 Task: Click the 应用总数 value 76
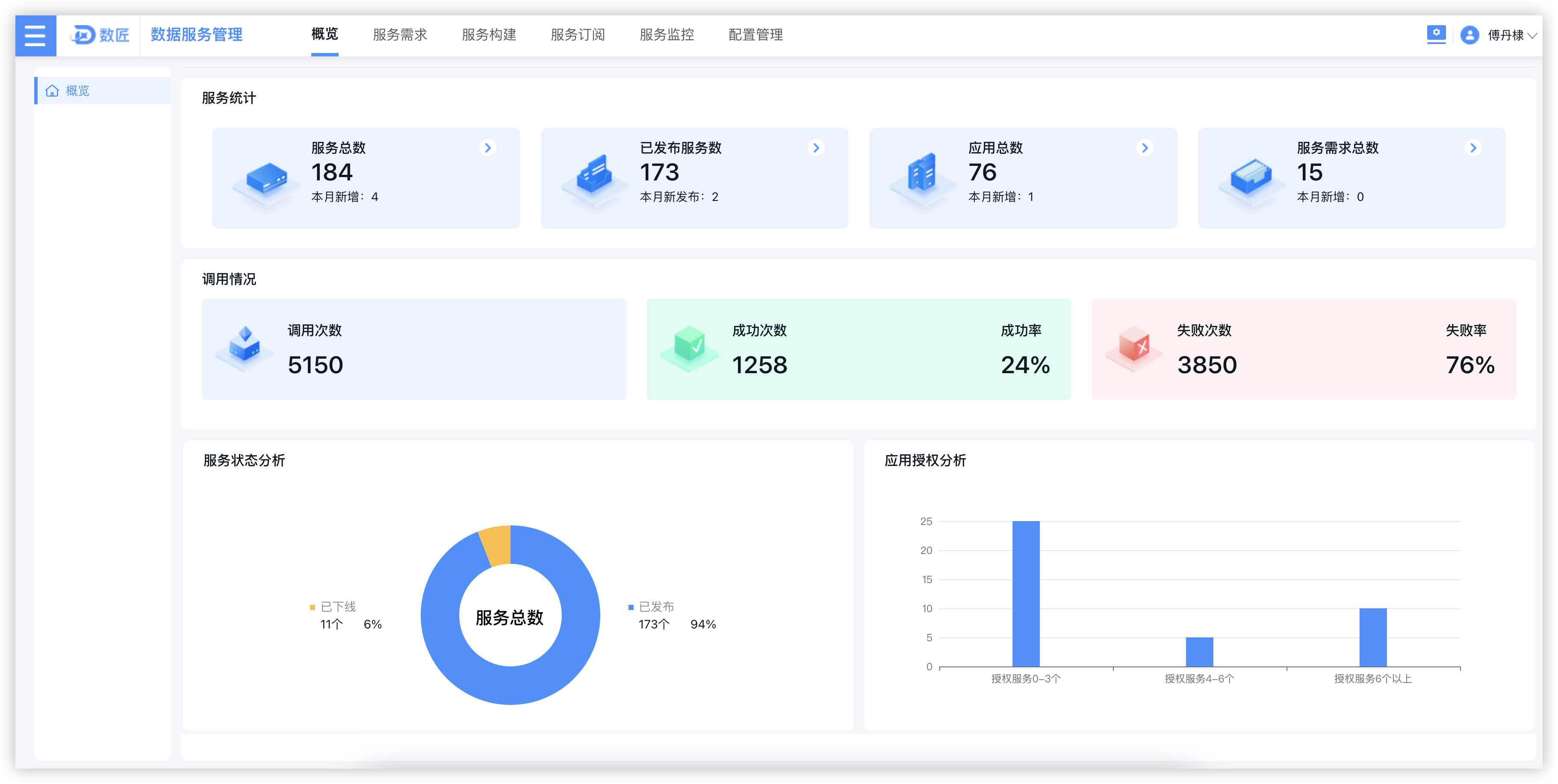(x=982, y=172)
